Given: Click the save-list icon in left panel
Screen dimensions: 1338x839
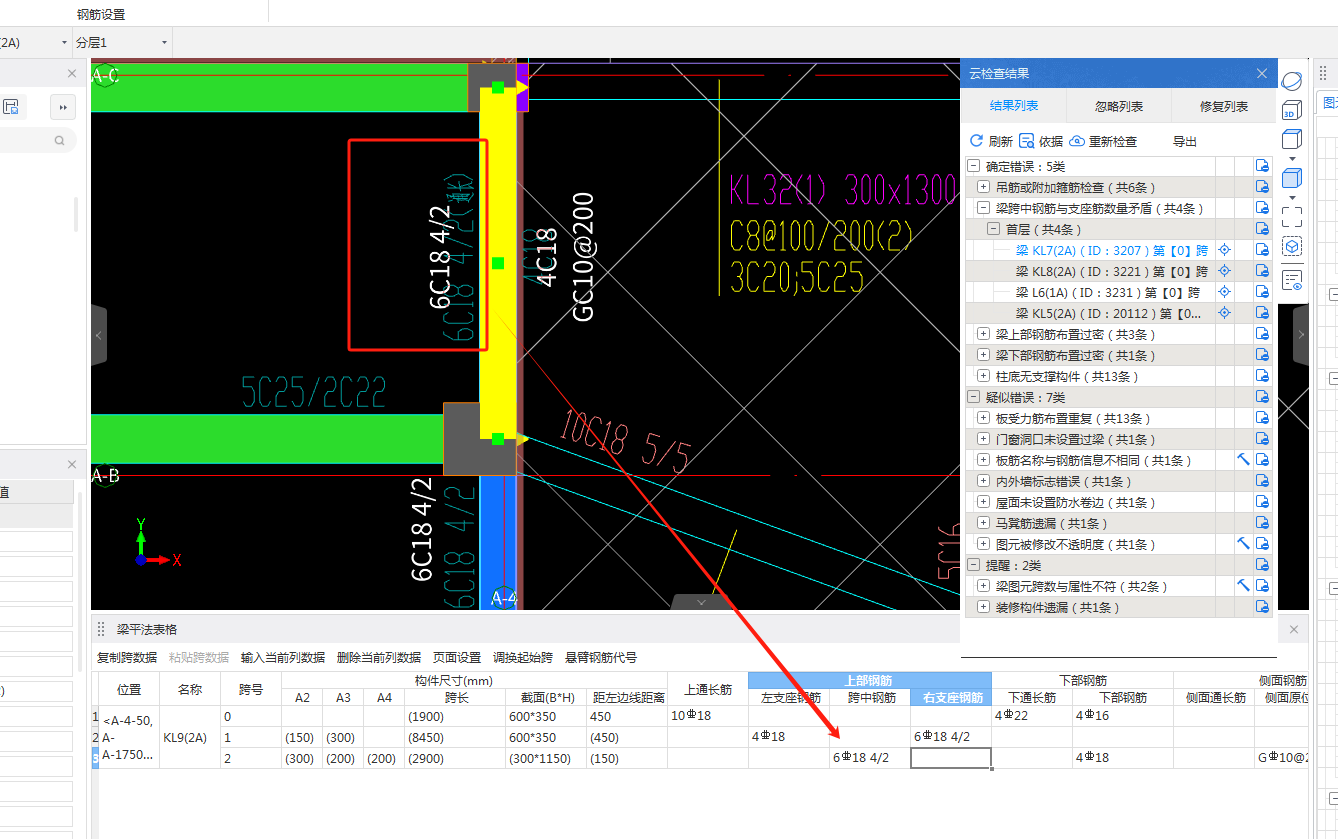Looking at the screenshot, I should pyautogui.click(x=11, y=107).
